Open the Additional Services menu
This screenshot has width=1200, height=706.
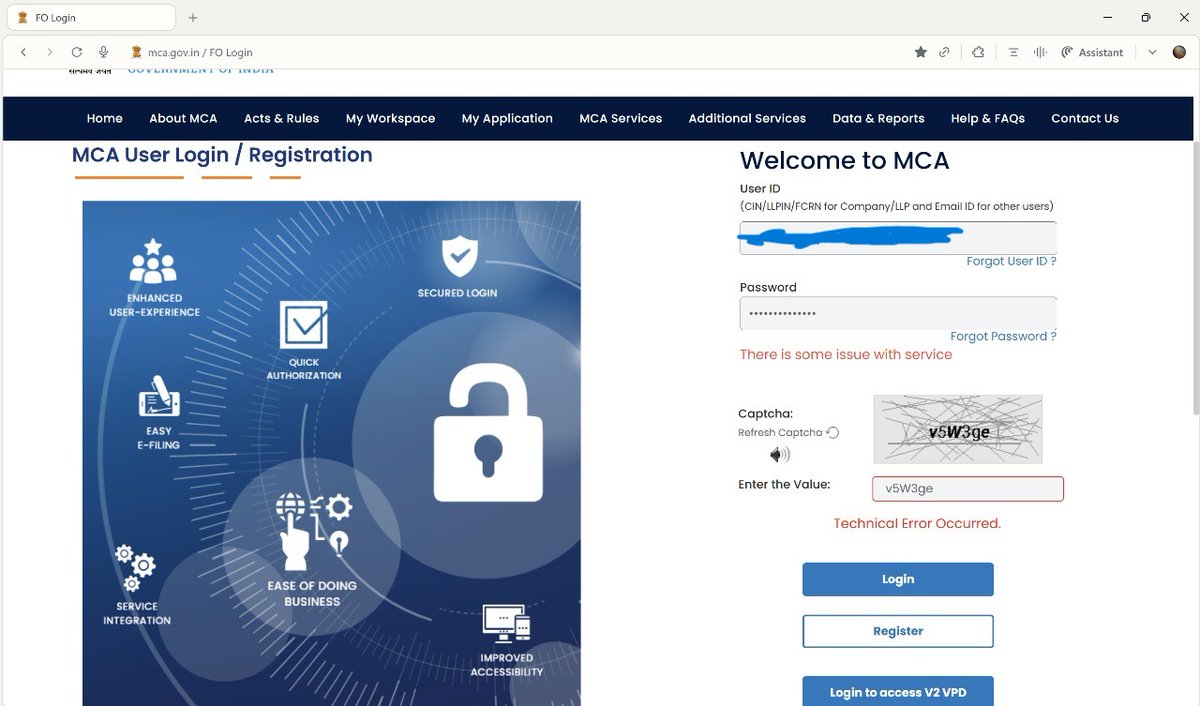click(747, 118)
